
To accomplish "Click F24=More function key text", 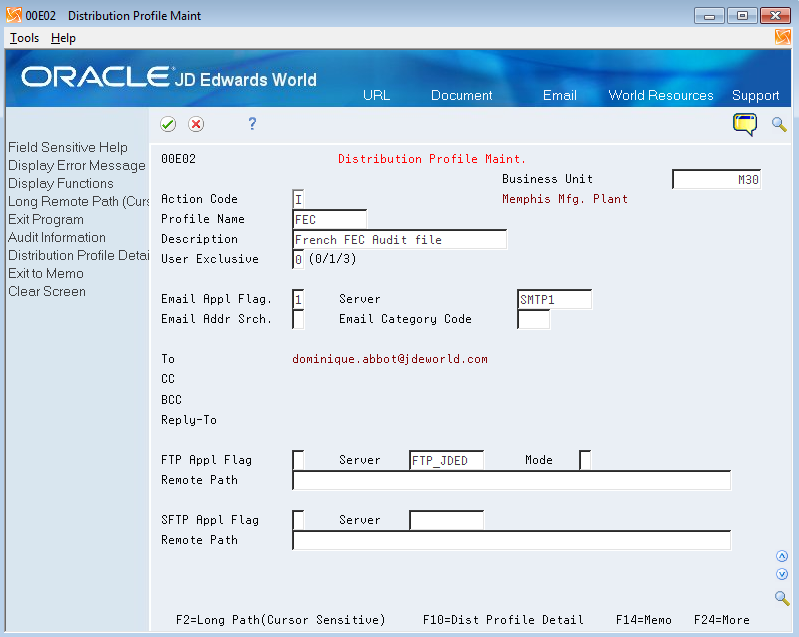I will (722, 620).
